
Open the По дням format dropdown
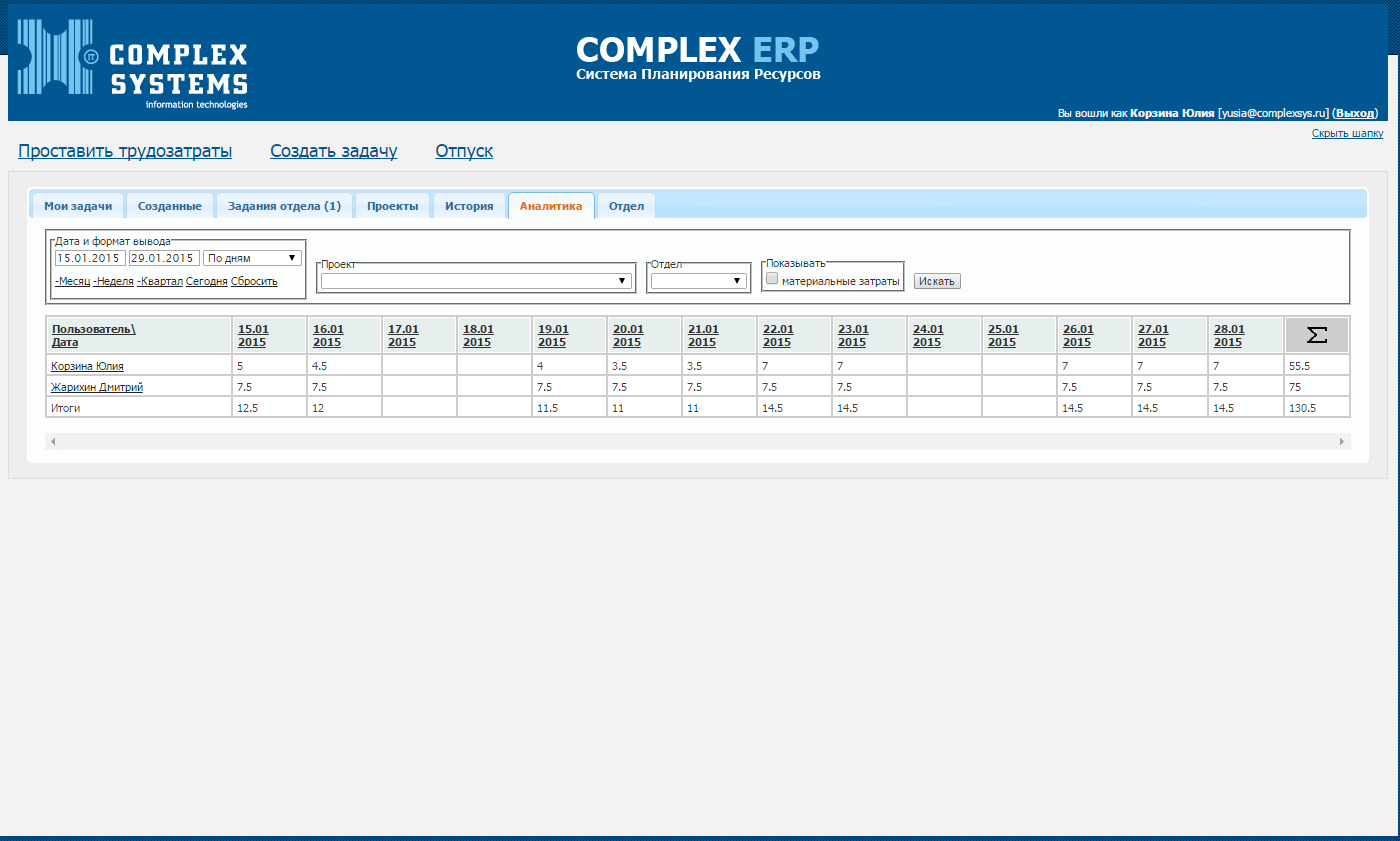coord(252,258)
